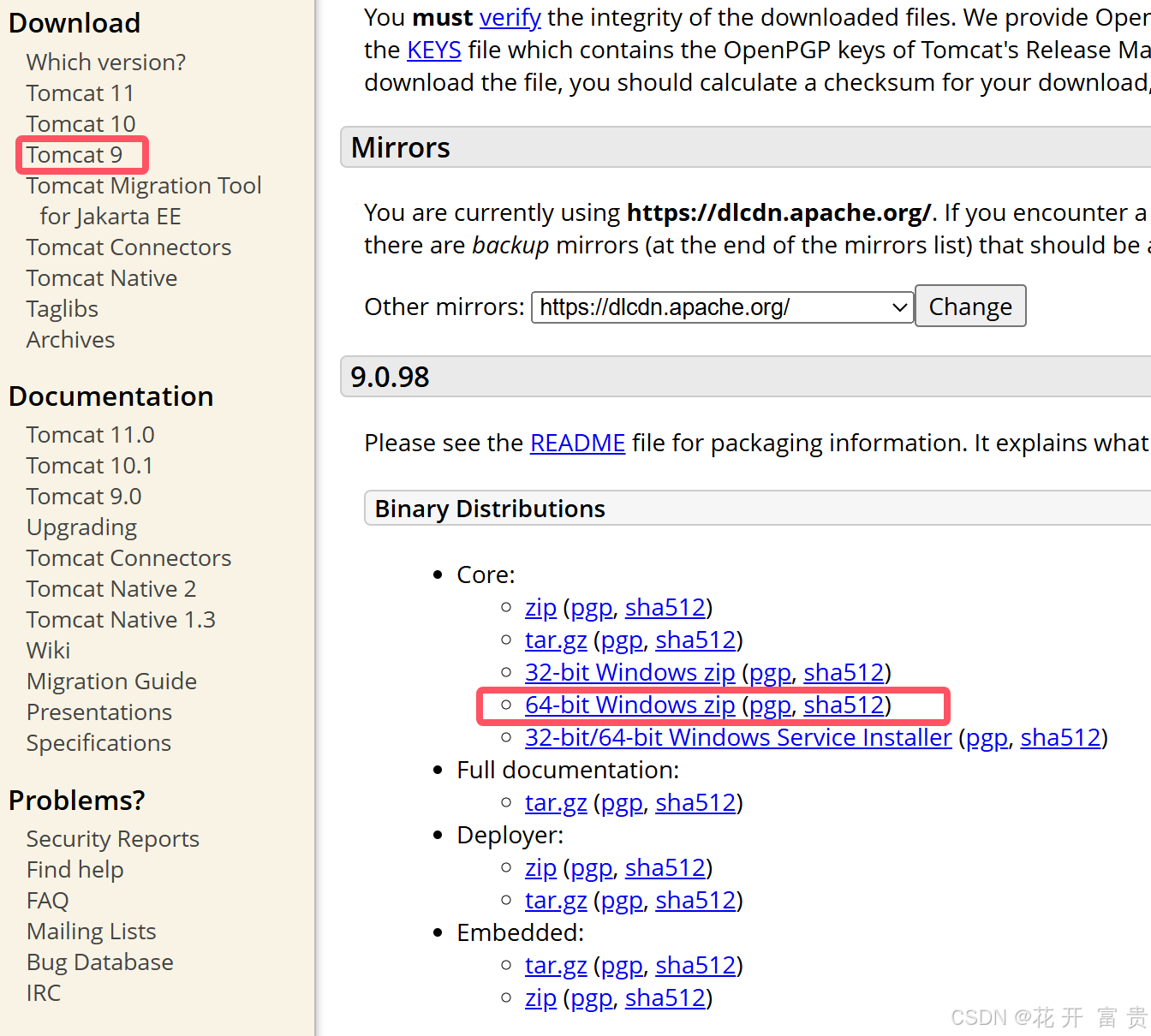Open Tomcat Native download link

point(102,278)
